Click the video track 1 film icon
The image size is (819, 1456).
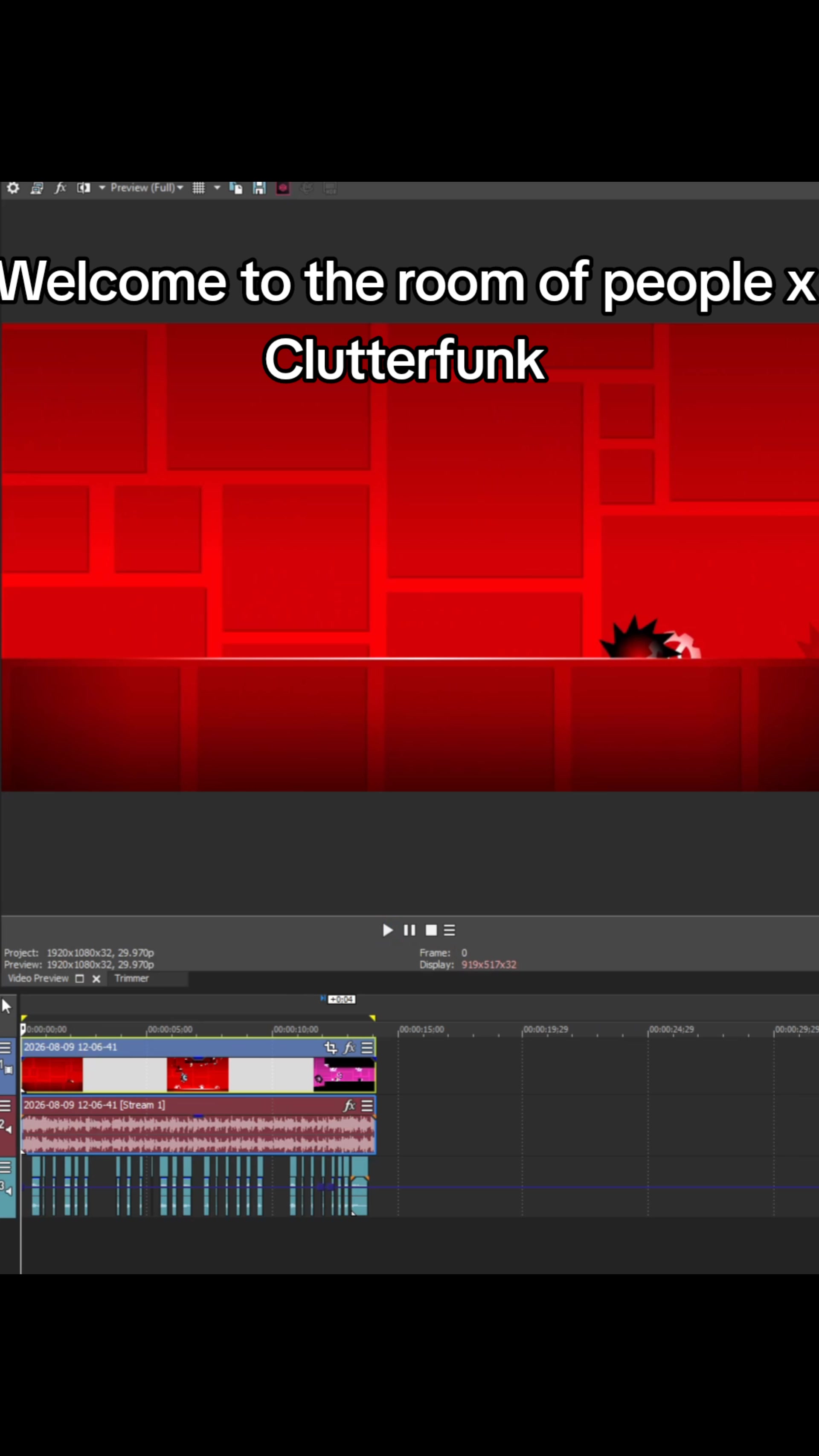pyautogui.click(x=9, y=1069)
